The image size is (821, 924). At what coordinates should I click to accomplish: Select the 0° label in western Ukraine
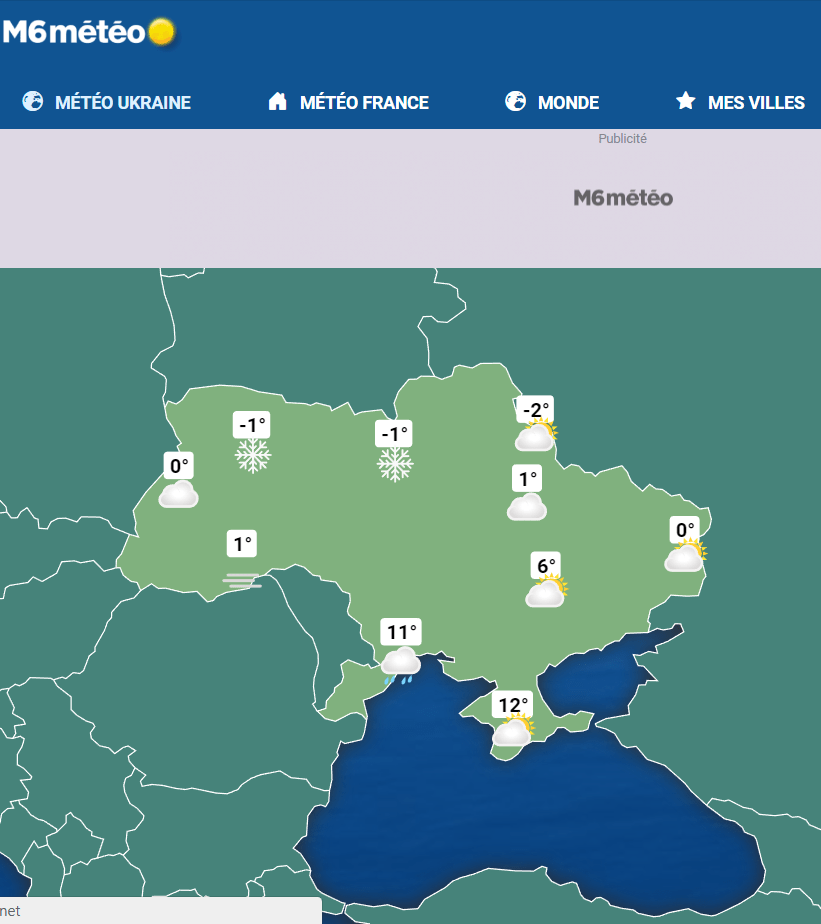179,466
